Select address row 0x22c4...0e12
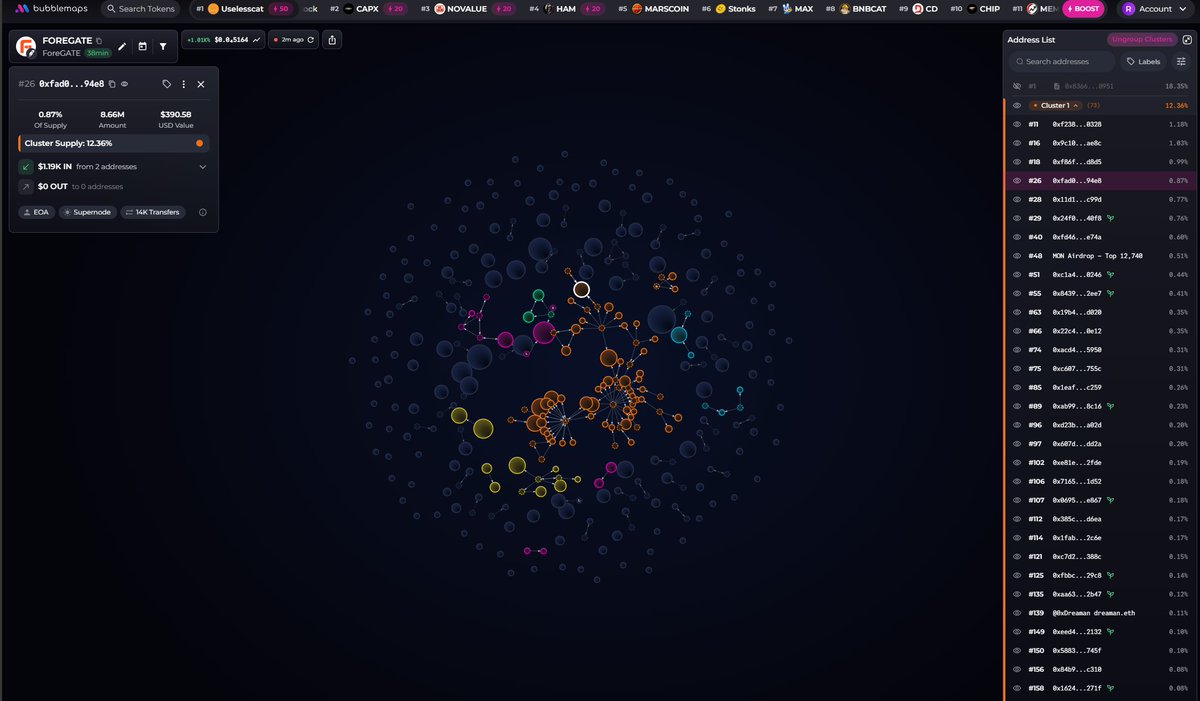Screen dimensions: 1200x701 (x=1101, y=331)
